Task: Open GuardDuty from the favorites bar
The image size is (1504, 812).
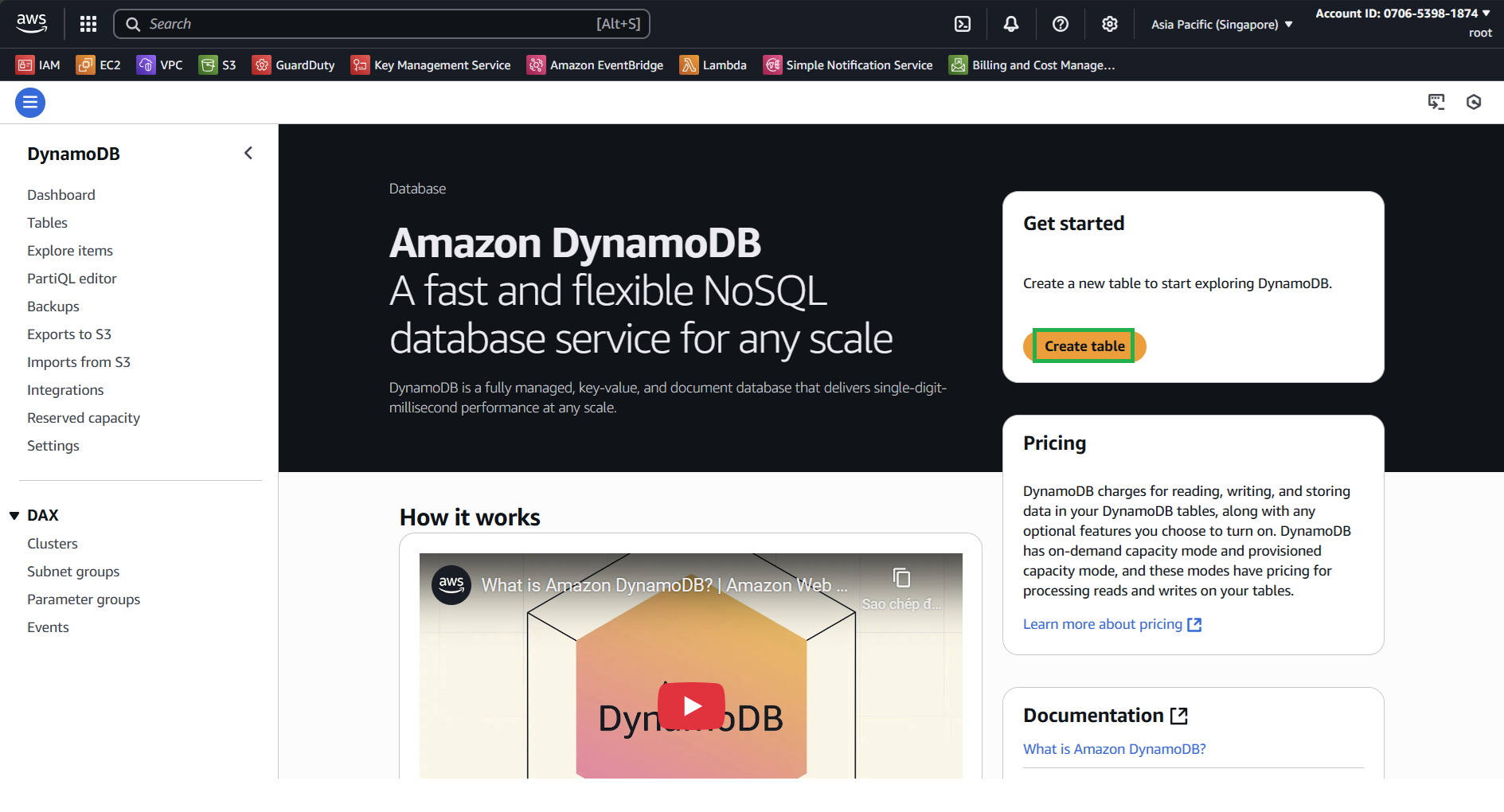Action: (293, 65)
